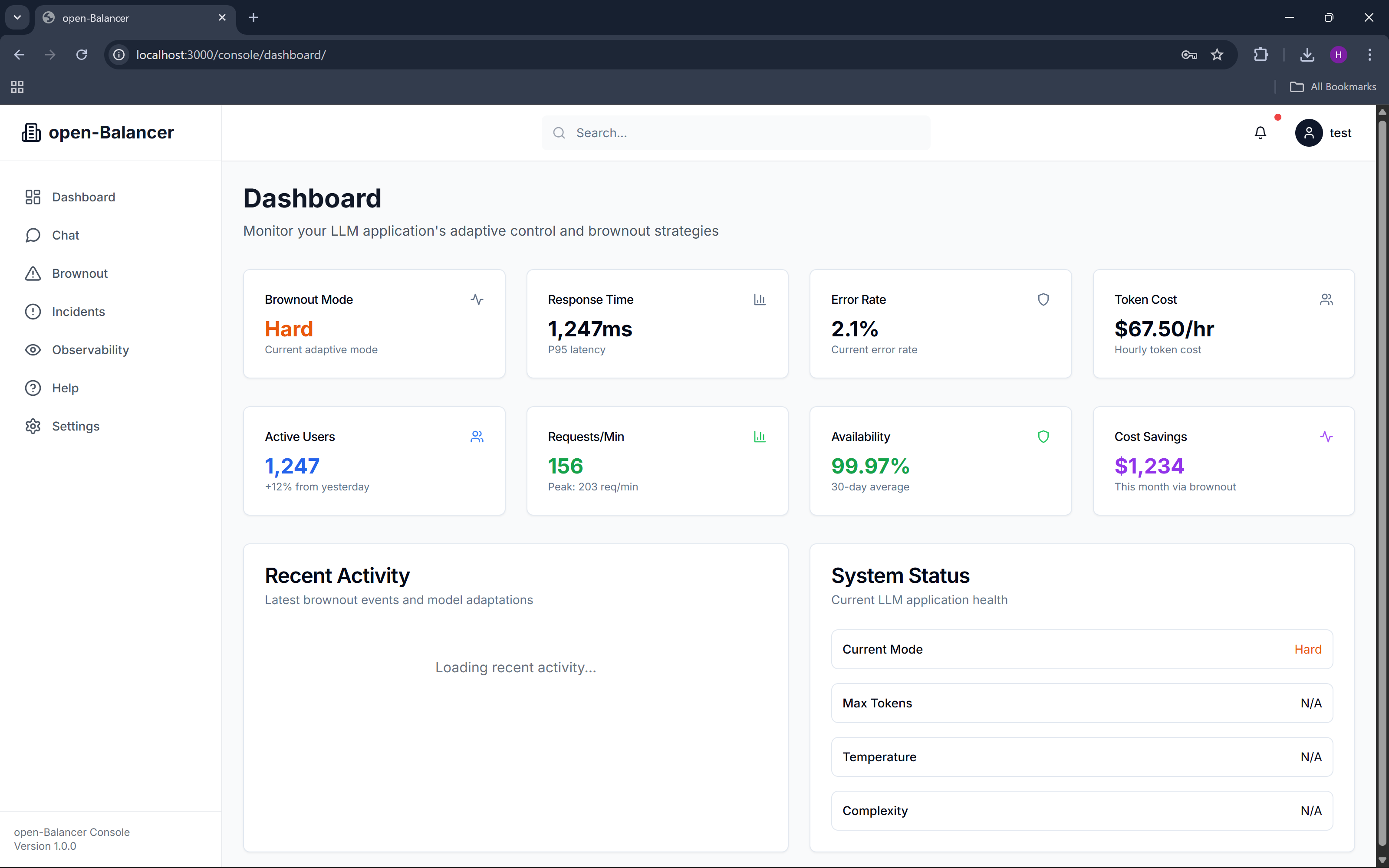Screen dimensions: 1389x868
Task: Click the Response Time bar chart icon
Action: coord(759,299)
